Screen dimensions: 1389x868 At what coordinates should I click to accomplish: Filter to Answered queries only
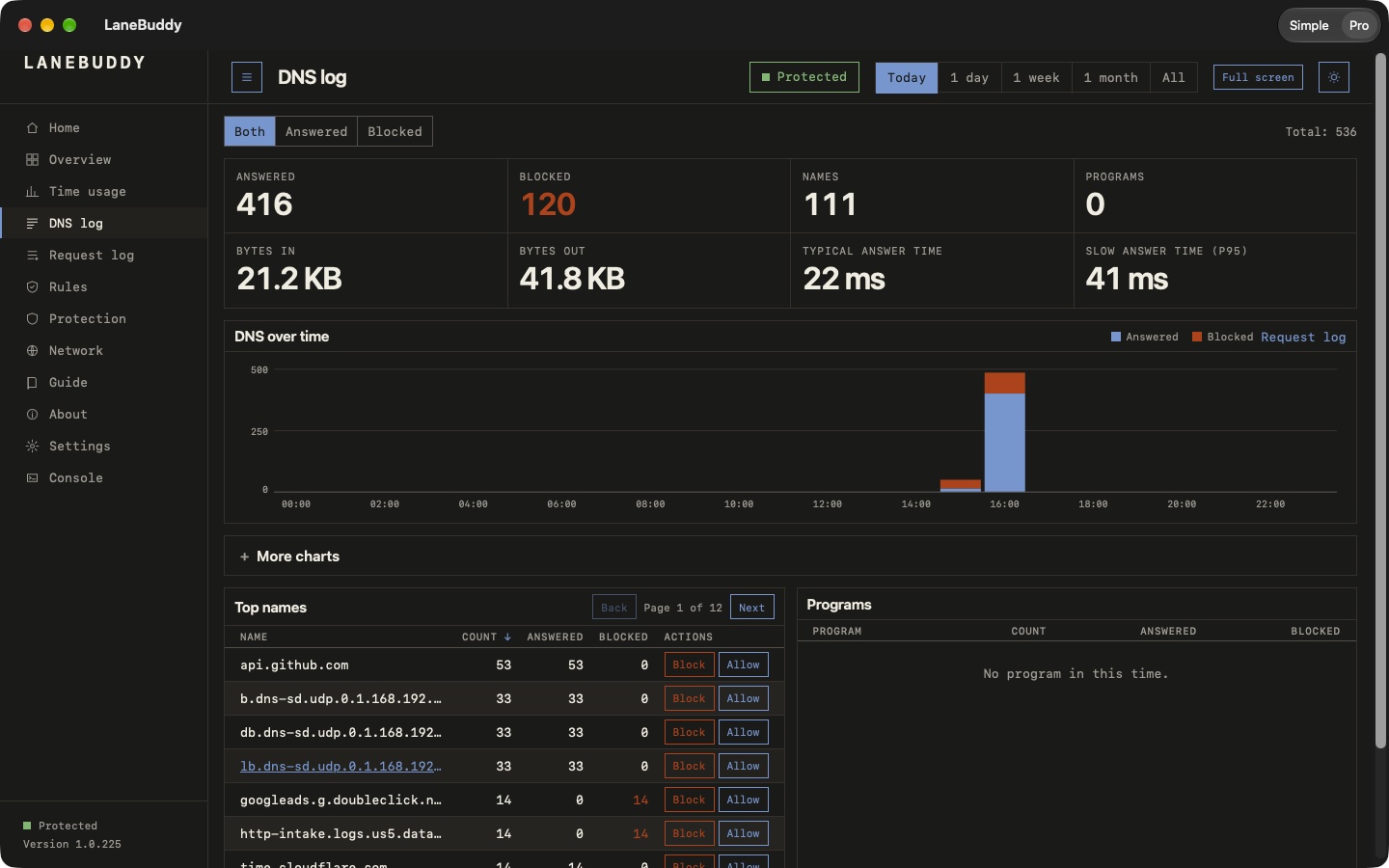coord(316,131)
